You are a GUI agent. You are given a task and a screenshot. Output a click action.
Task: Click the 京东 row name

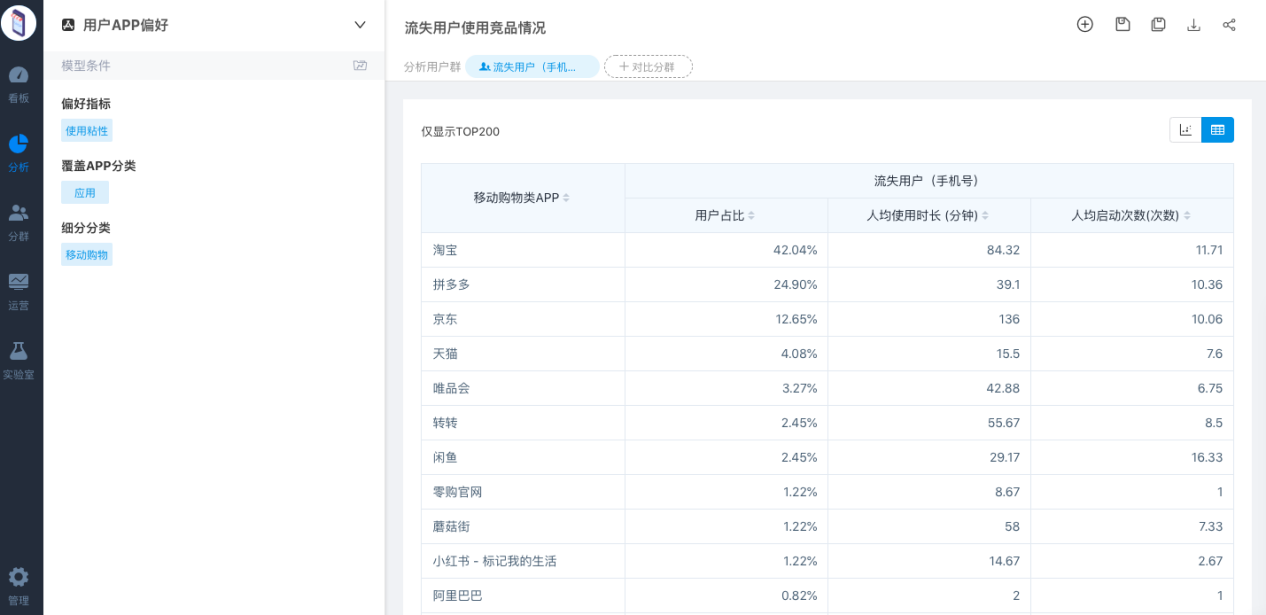click(445, 319)
